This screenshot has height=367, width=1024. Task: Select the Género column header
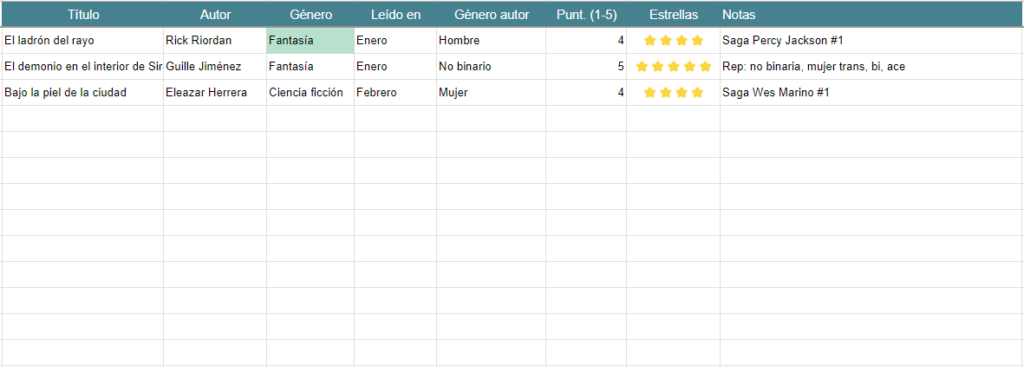(x=310, y=14)
